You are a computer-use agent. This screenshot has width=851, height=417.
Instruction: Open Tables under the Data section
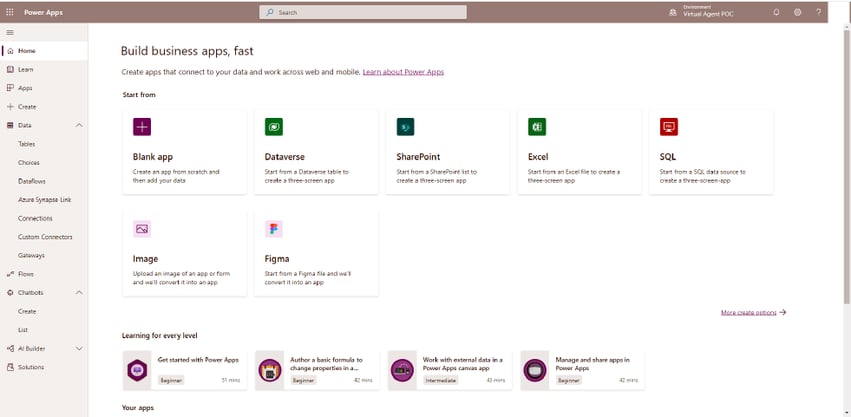pyautogui.click(x=27, y=144)
